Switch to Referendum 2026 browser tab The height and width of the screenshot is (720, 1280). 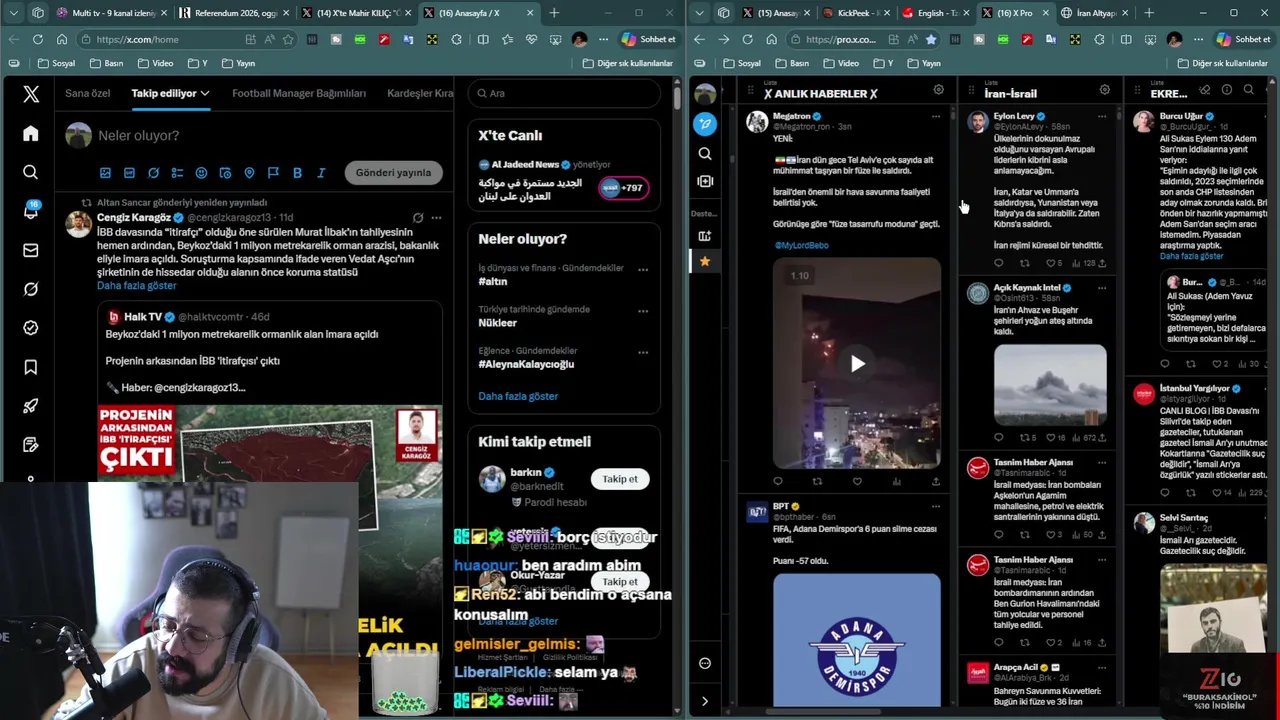(235, 13)
